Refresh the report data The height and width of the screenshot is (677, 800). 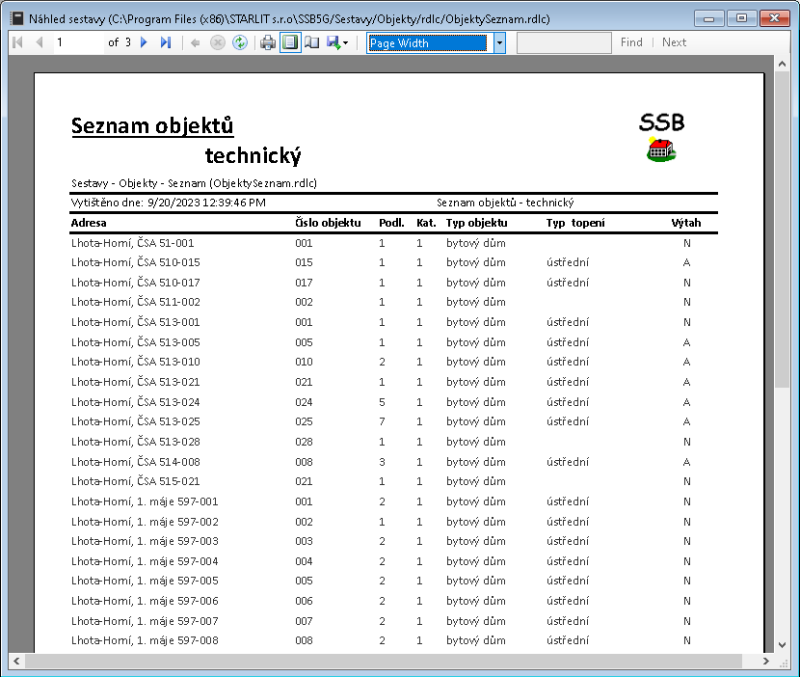[237, 42]
